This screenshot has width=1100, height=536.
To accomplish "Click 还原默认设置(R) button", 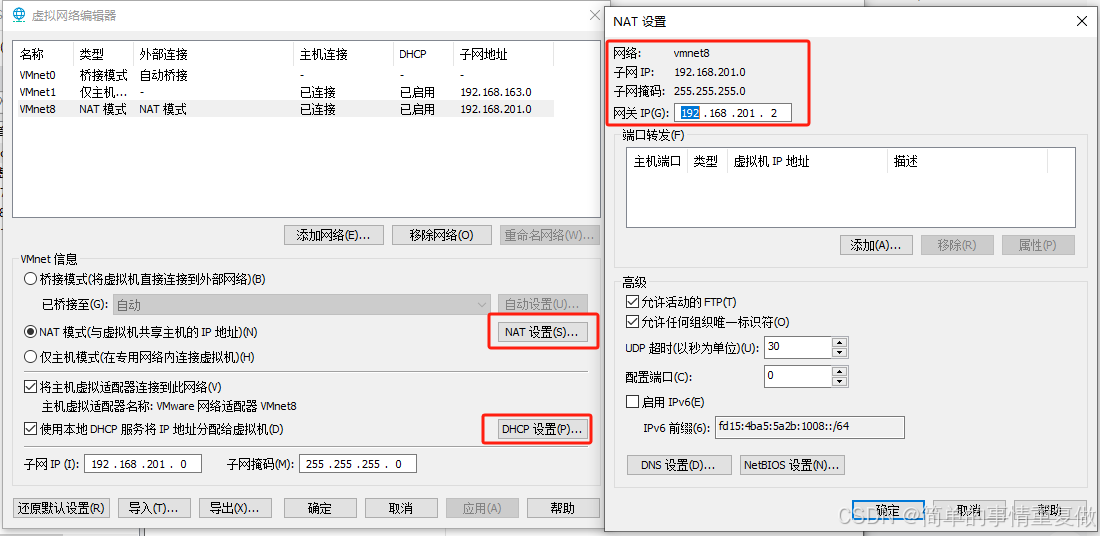I will pyautogui.click(x=62, y=508).
